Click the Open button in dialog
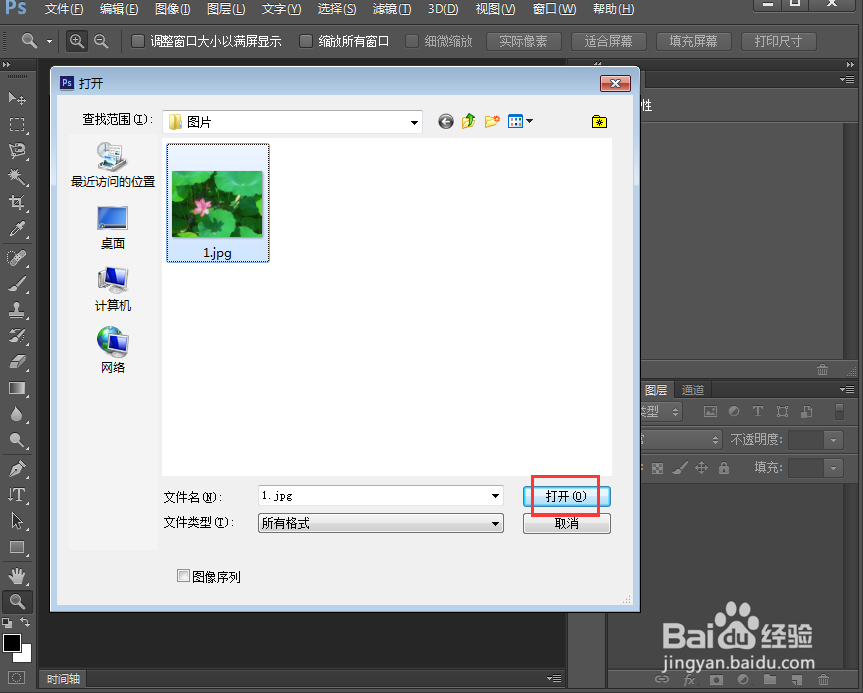 point(566,496)
